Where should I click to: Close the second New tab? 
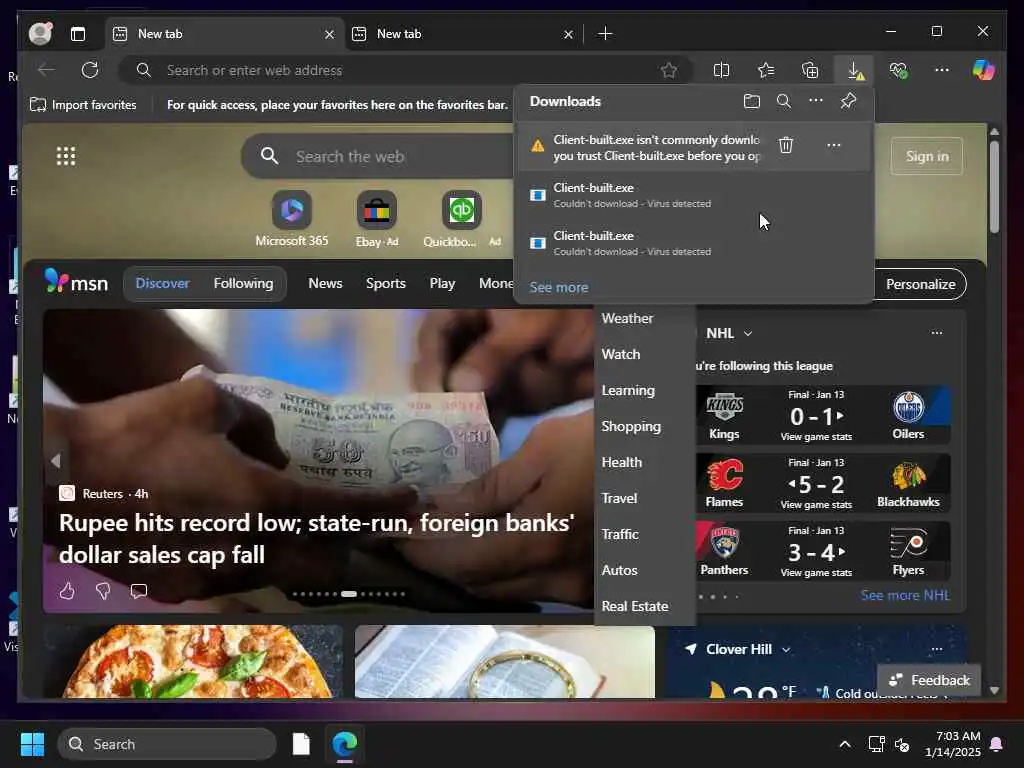(x=569, y=34)
